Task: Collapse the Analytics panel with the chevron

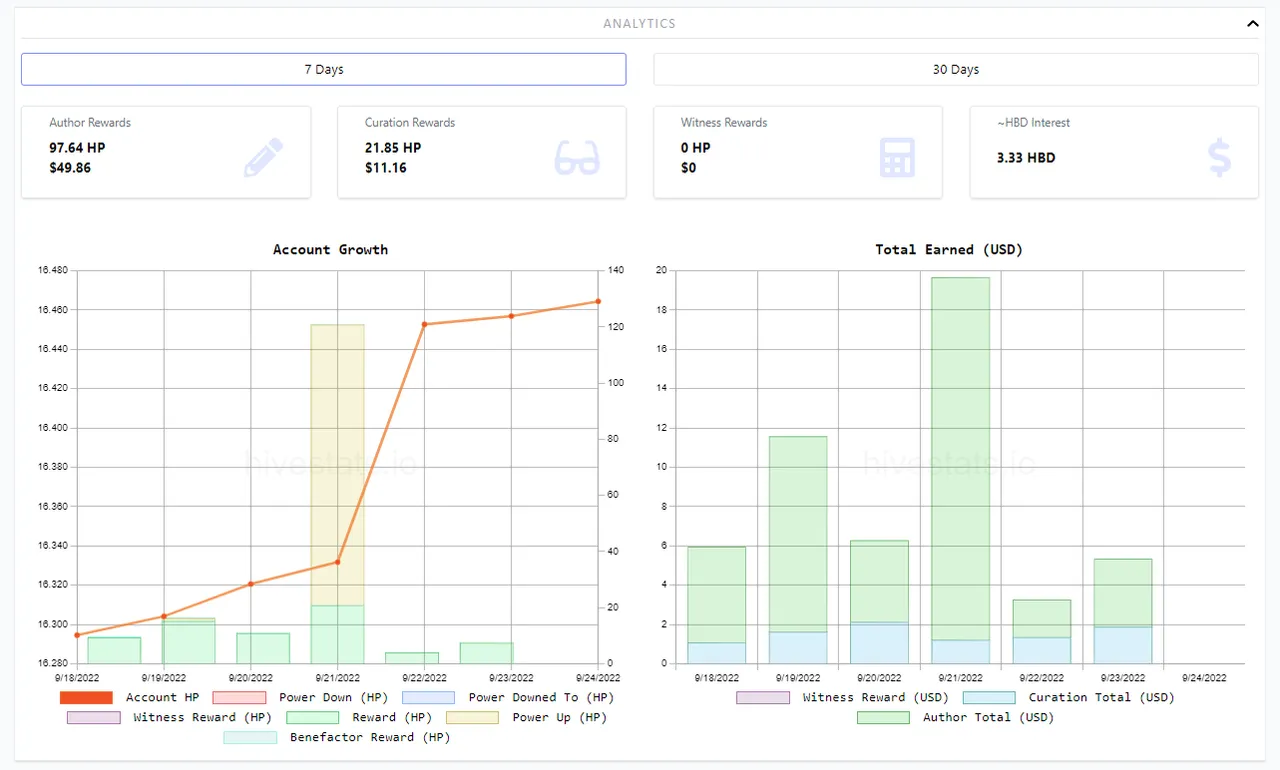Action: coord(1252,23)
